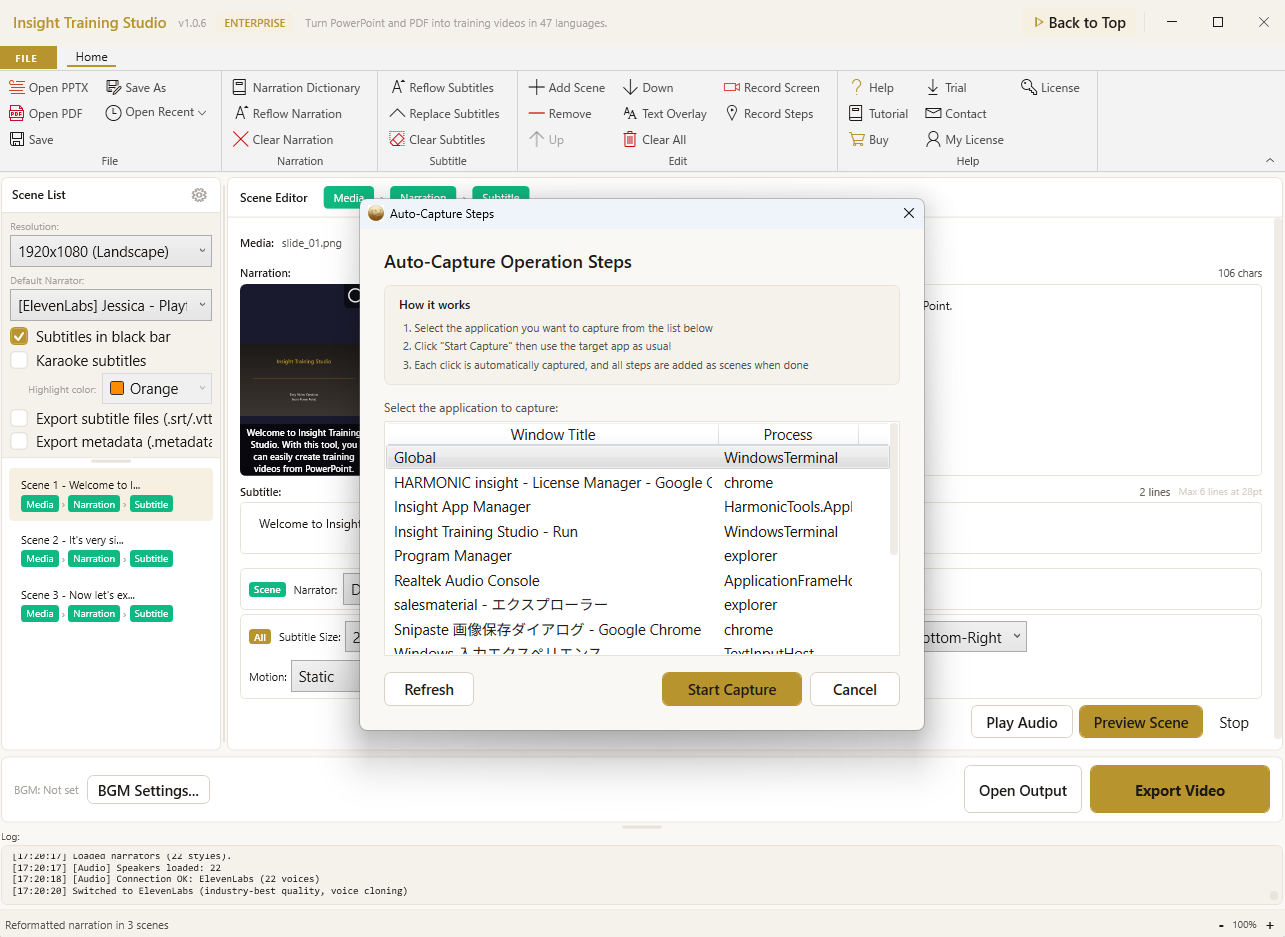Select the Home ribbon tab

click(91, 58)
